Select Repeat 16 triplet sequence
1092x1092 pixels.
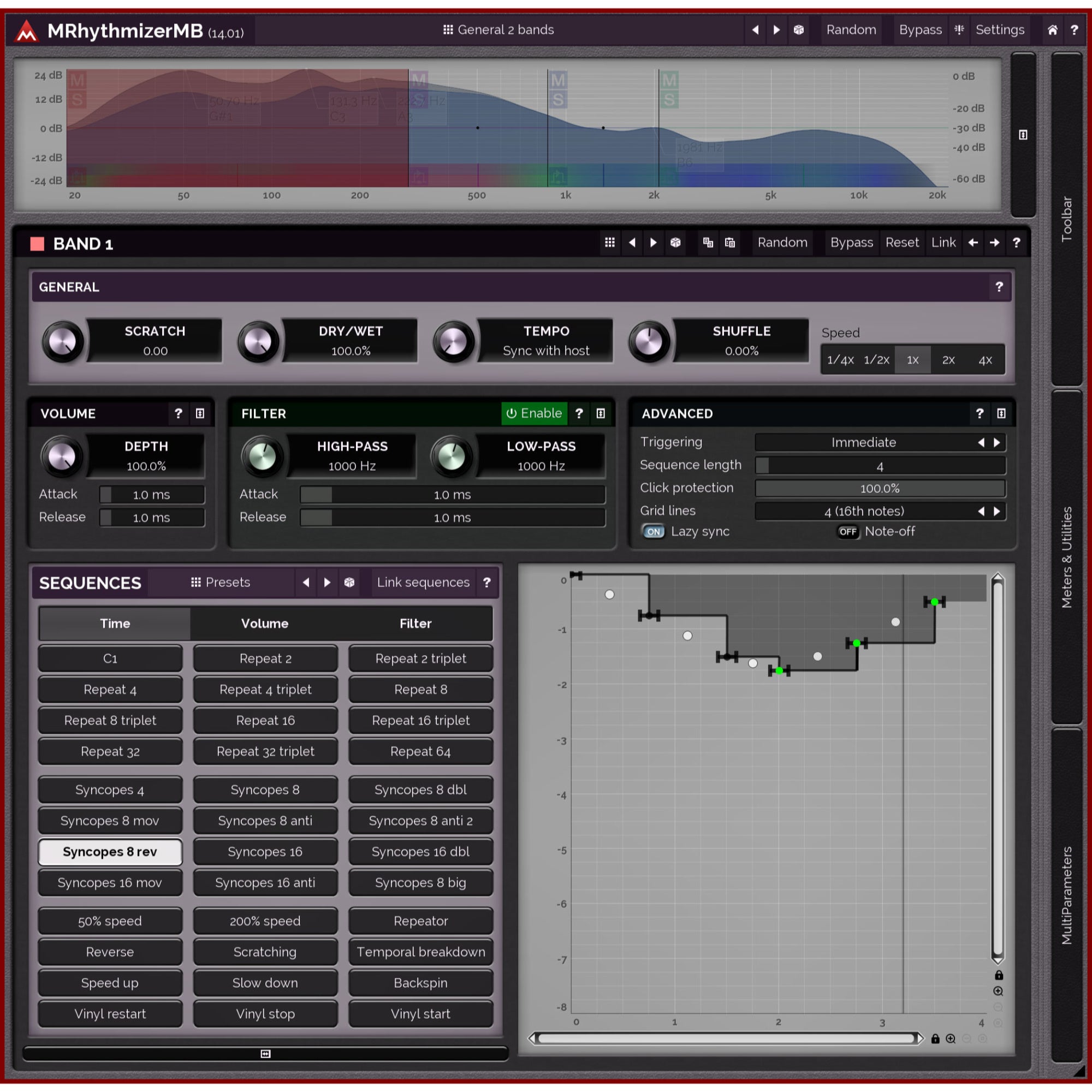tap(420, 721)
